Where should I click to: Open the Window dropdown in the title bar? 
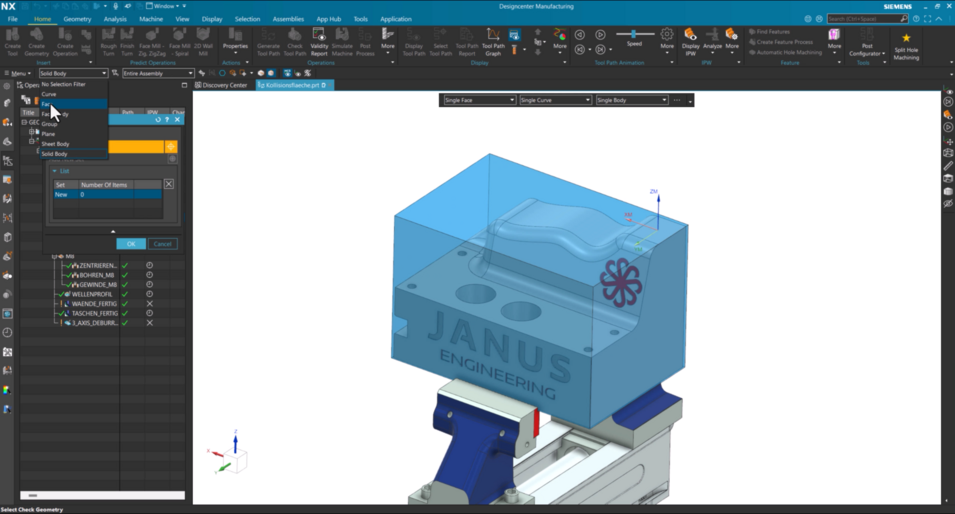[x=164, y=6]
